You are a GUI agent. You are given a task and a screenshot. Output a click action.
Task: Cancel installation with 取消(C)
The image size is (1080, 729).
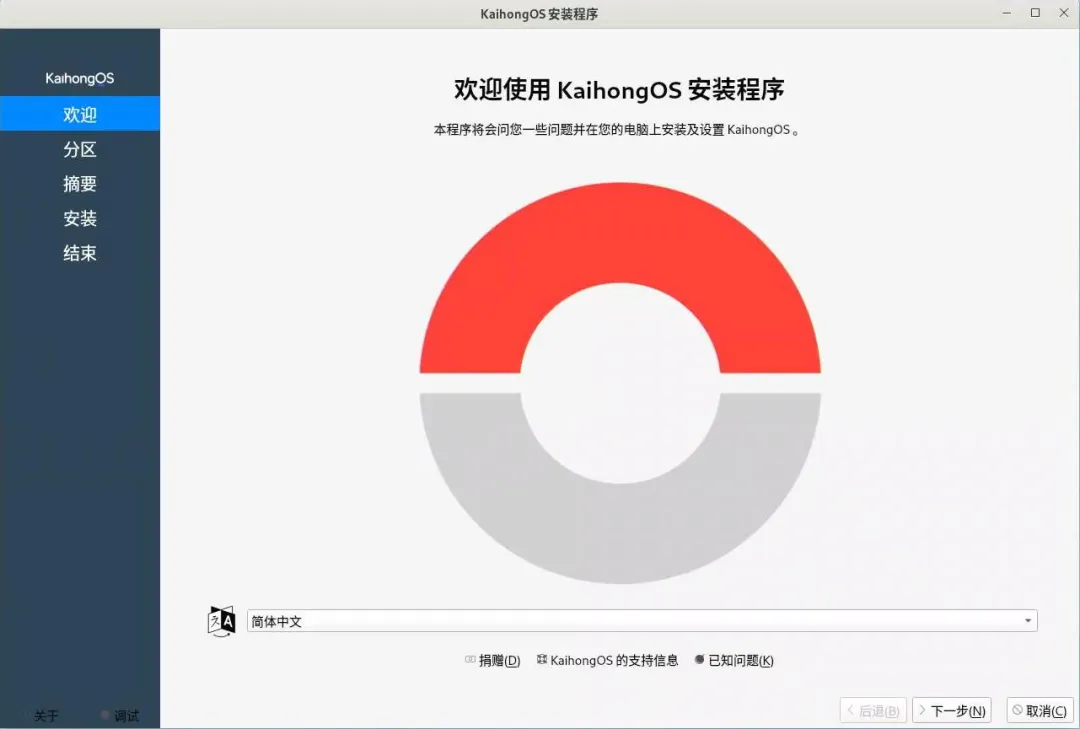pos(1040,710)
